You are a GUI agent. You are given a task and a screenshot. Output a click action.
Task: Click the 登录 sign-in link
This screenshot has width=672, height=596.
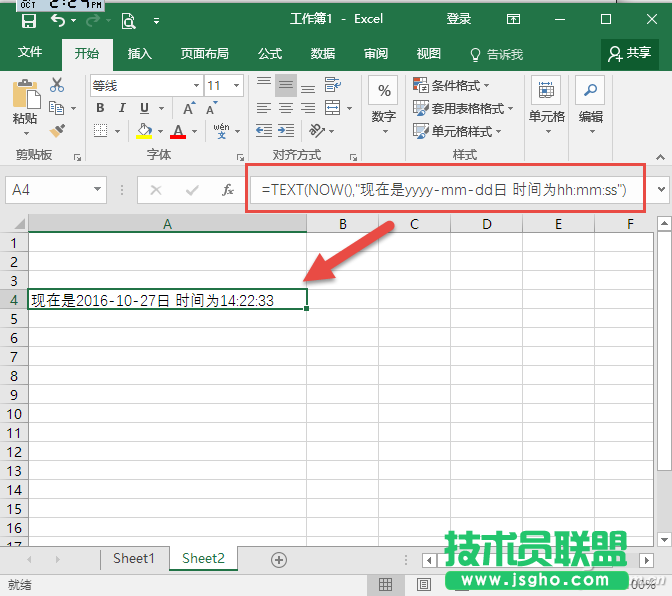[458, 19]
